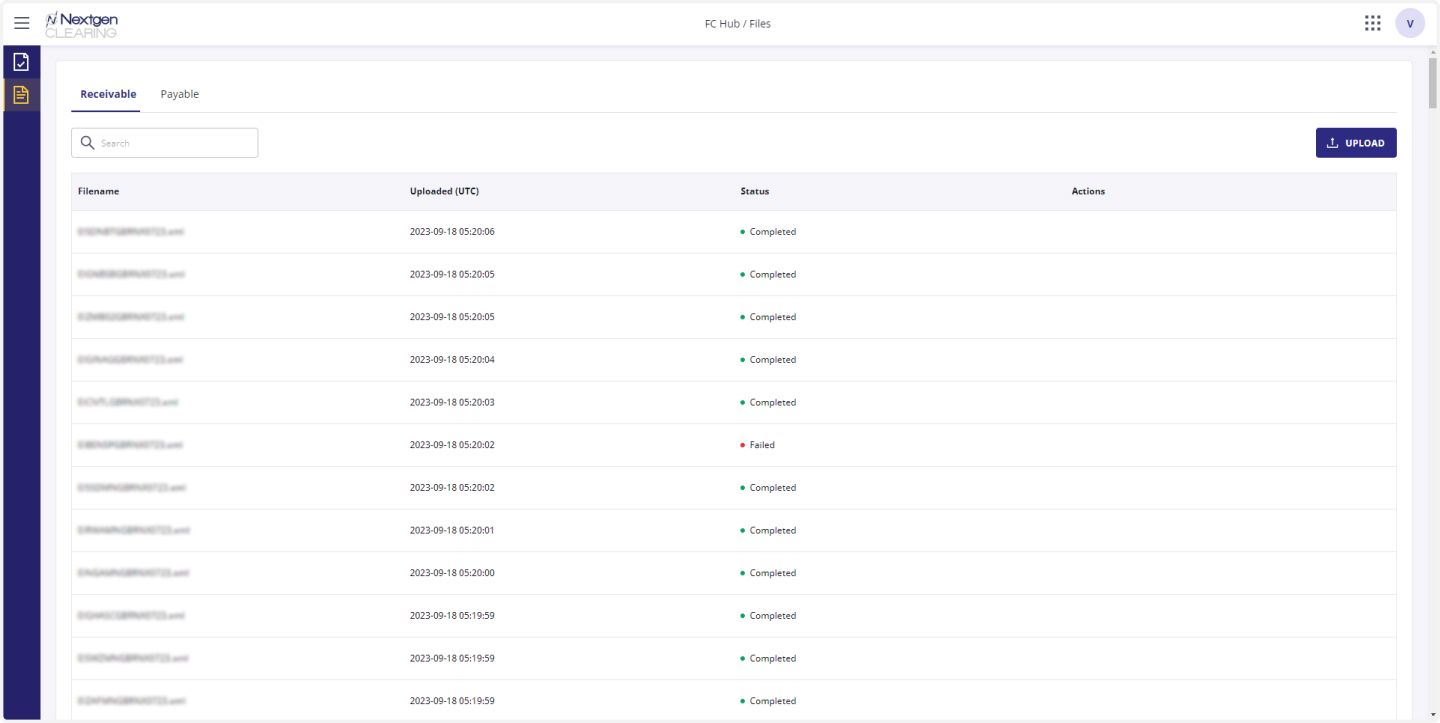Screen dimensions: 1440x723
Task: Click the Filename column header
Action: tap(98, 191)
